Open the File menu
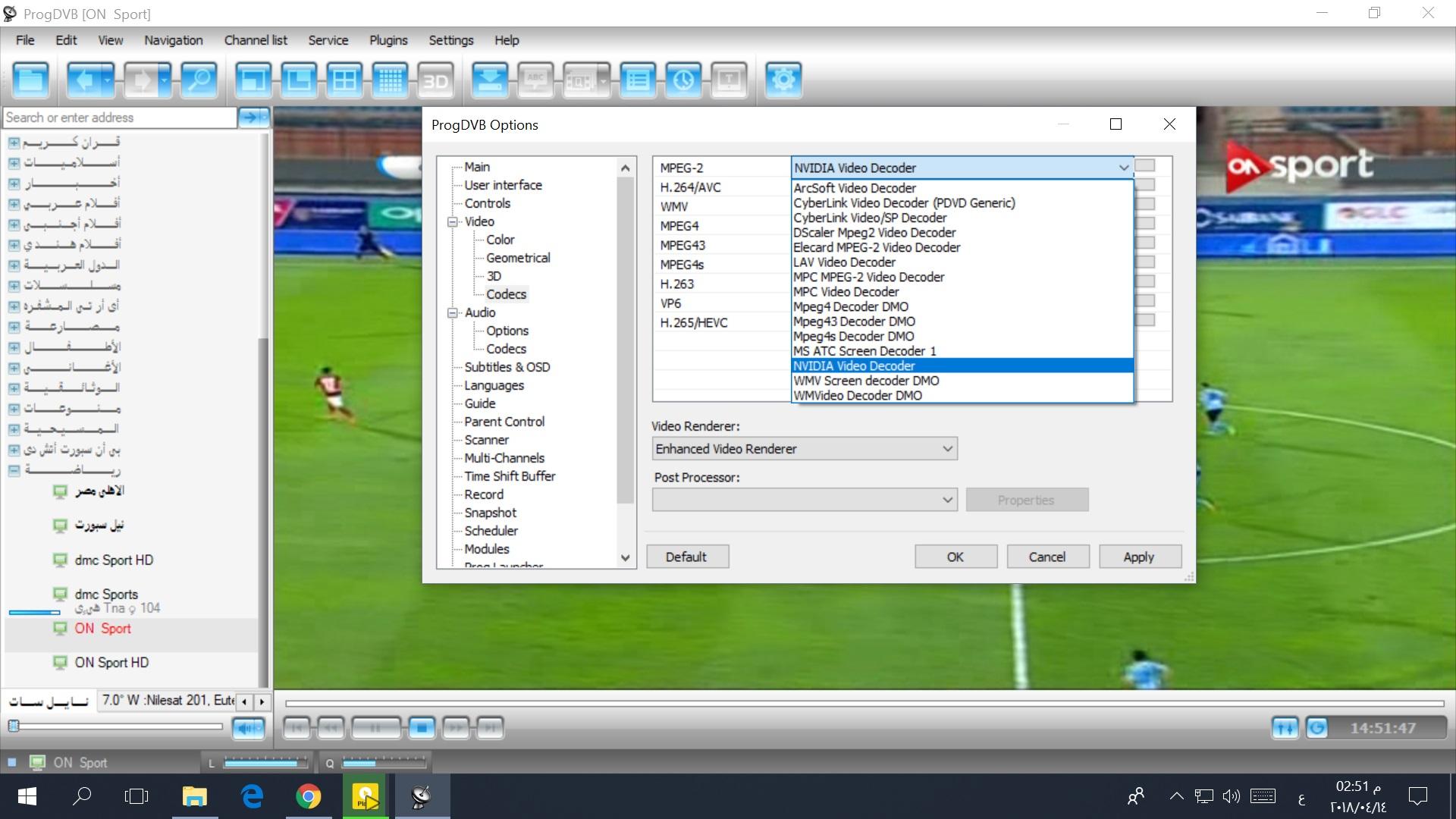 [x=25, y=40]
